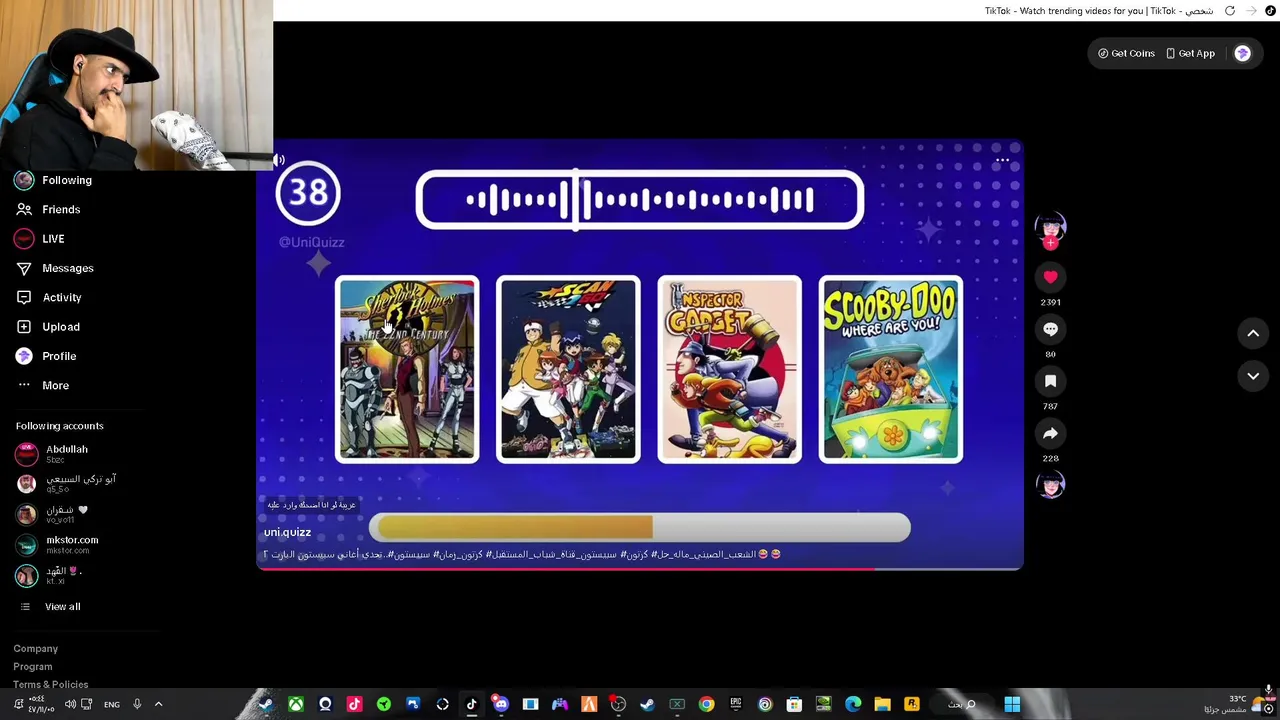Go to Profile in the sidebar
Screen dimensions: 1280x720
tap(46, 356)
